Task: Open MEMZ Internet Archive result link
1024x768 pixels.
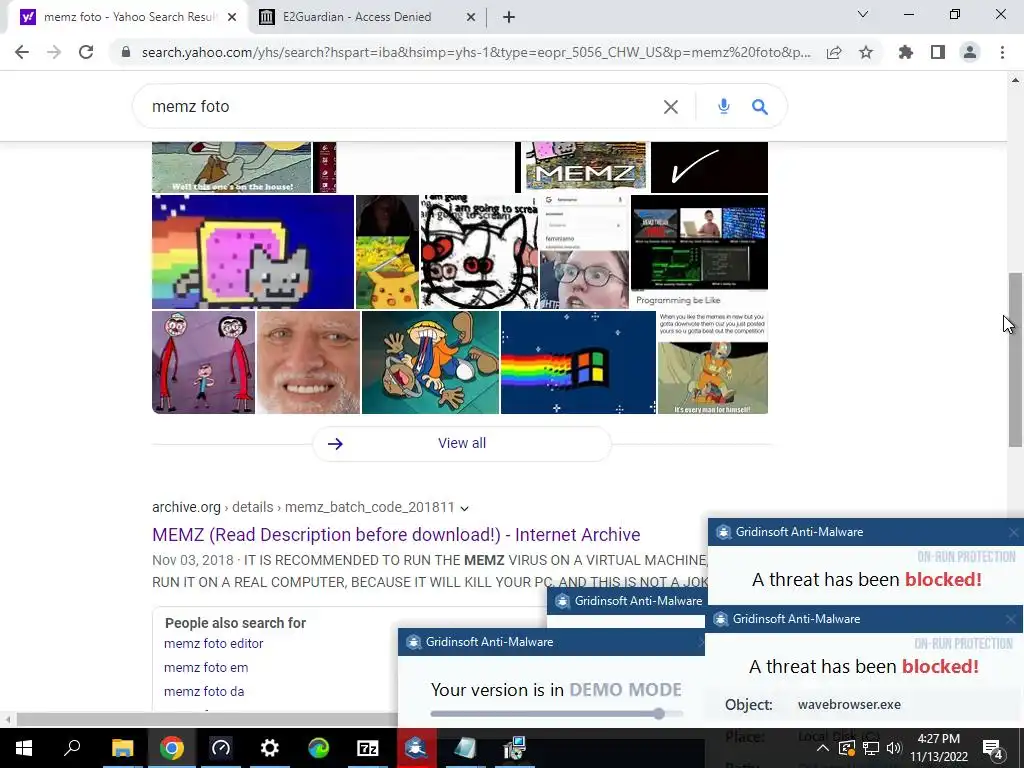Action: pos(396,535)
